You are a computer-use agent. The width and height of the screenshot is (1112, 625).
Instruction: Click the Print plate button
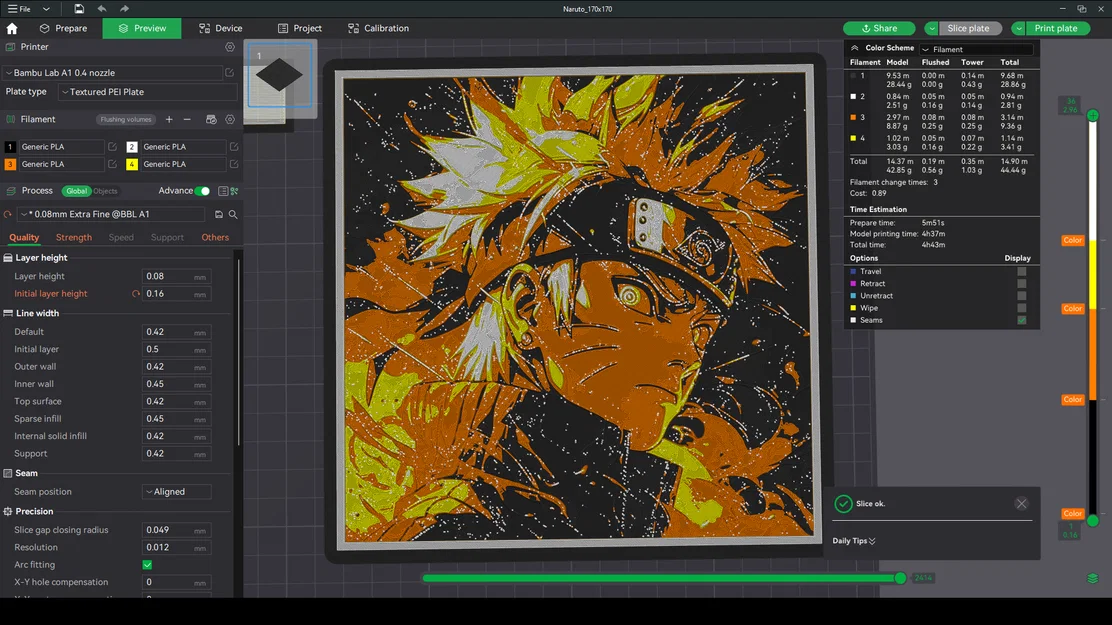tap(1053, 28)
